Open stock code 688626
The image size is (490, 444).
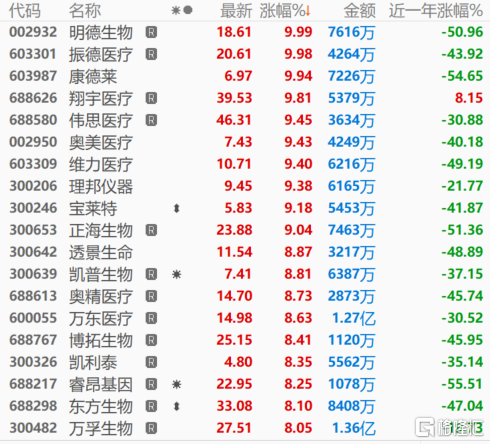coord(33,98)
